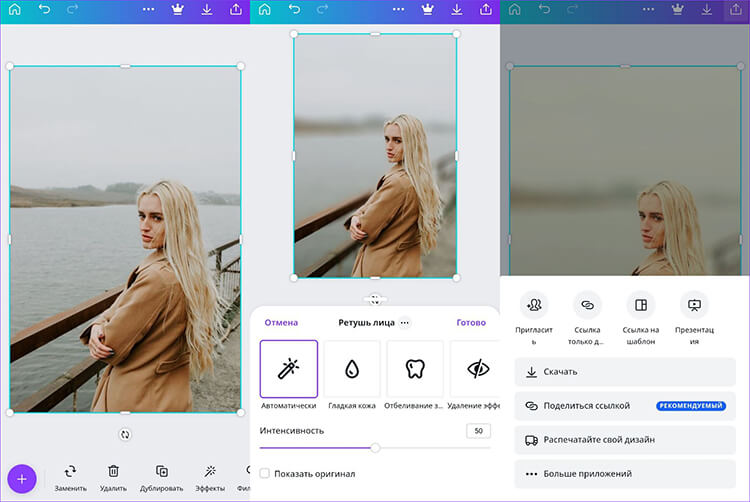Redo the action in the middle screen
The image size is (750, 502).
[322, 9]
